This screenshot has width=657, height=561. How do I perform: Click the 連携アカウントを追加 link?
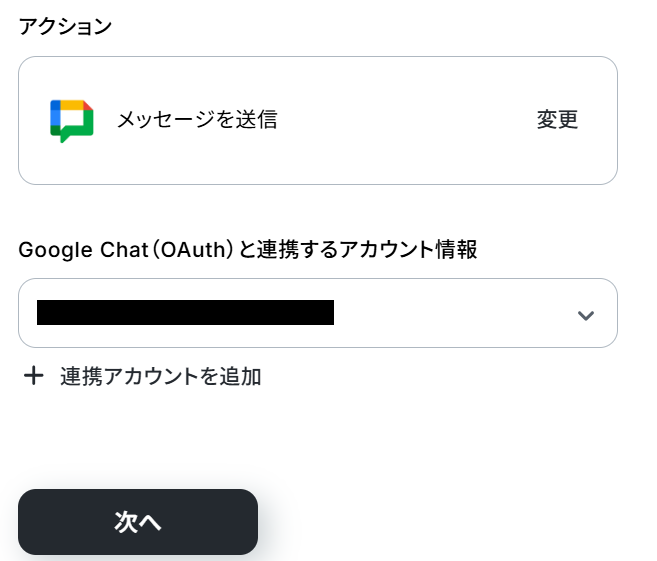[x=160, y=376]
